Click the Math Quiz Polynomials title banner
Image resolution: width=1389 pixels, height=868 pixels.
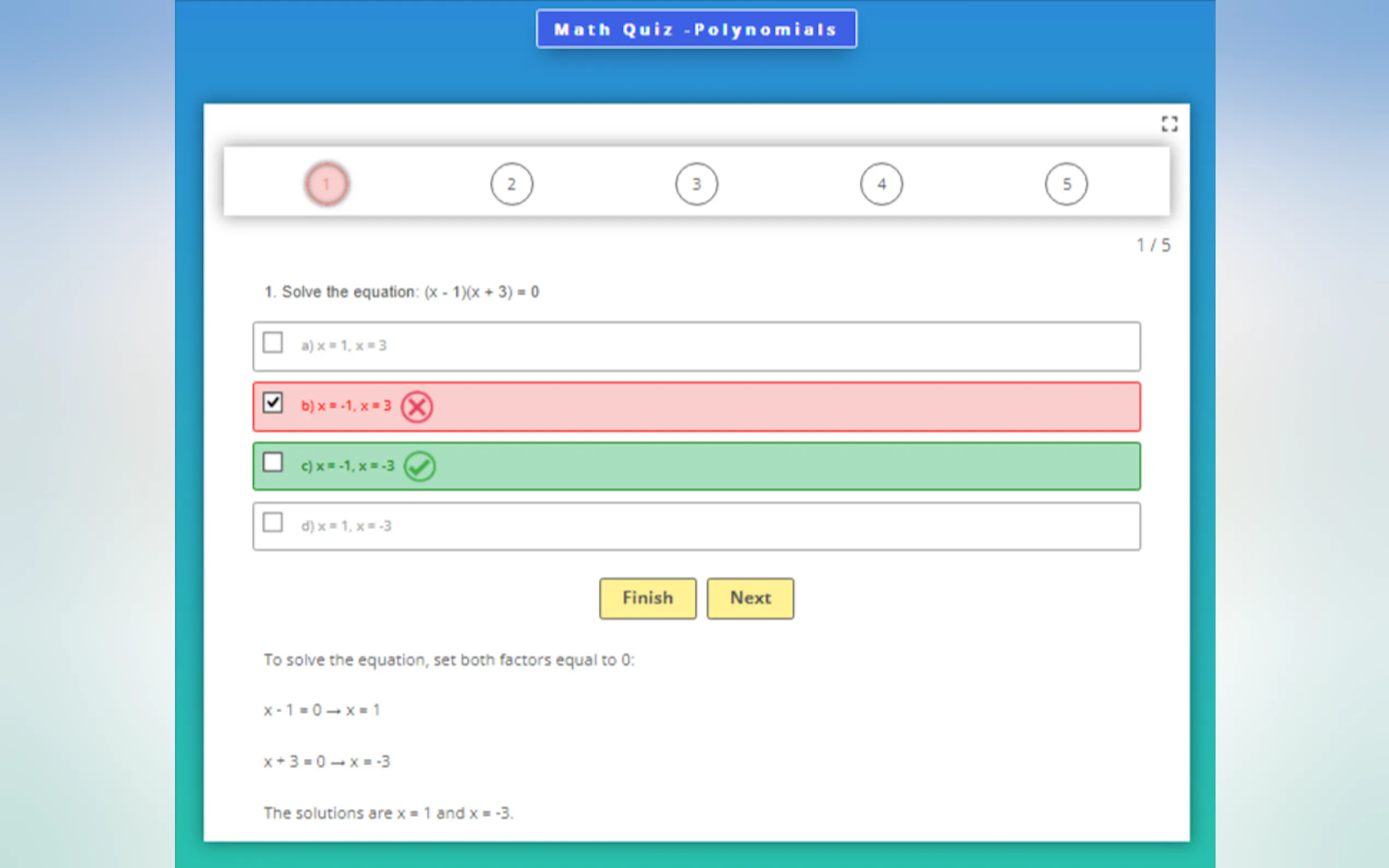[x=696, y=30]
